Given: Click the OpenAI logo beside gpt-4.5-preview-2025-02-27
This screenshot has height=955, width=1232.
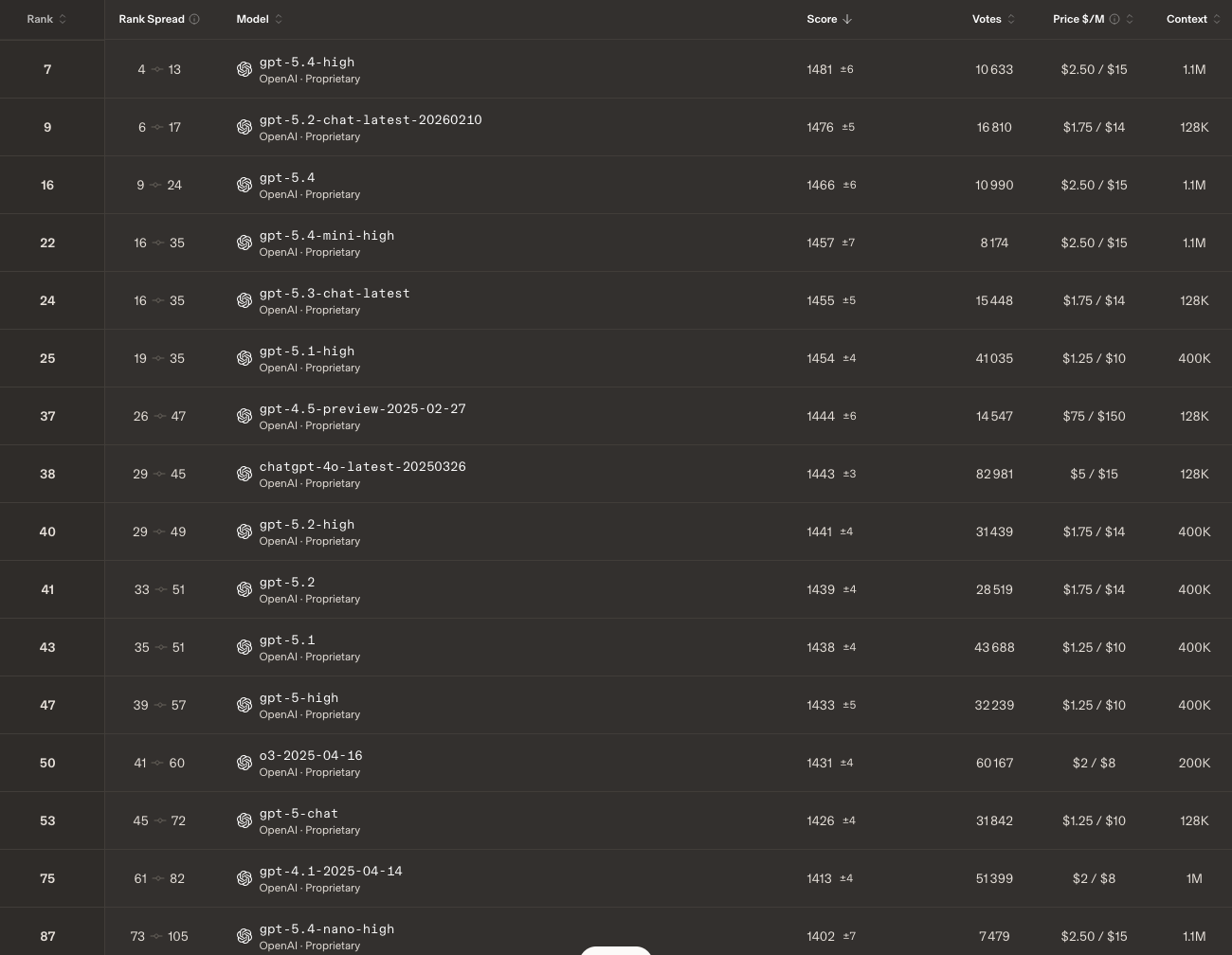Looking at the screenshot, I should click(x=245, y=416).
